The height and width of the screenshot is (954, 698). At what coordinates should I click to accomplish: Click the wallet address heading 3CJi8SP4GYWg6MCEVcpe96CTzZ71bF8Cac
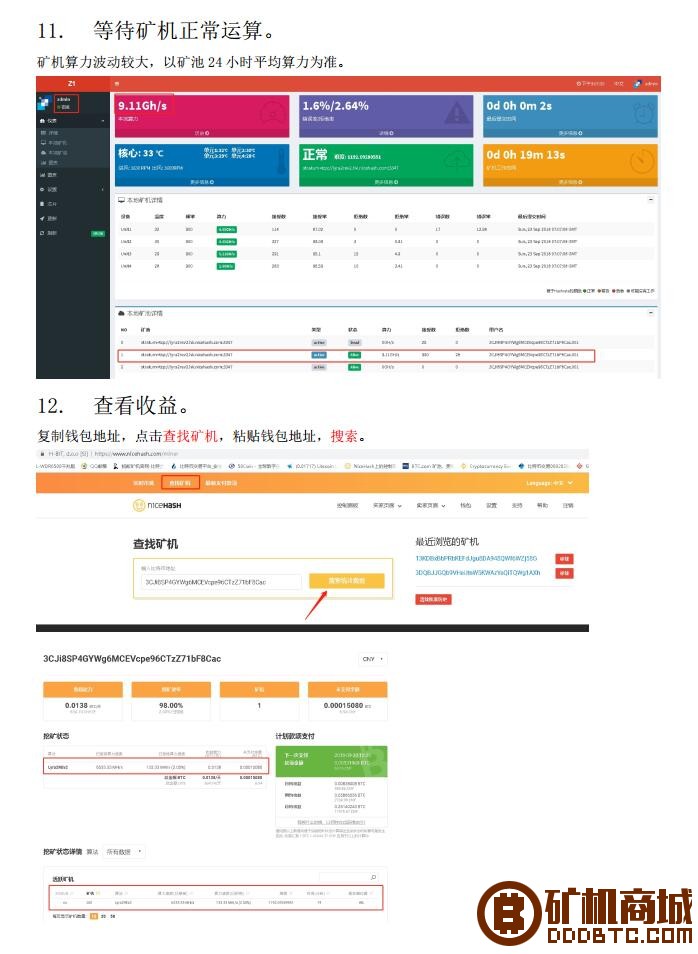[132, 659]
